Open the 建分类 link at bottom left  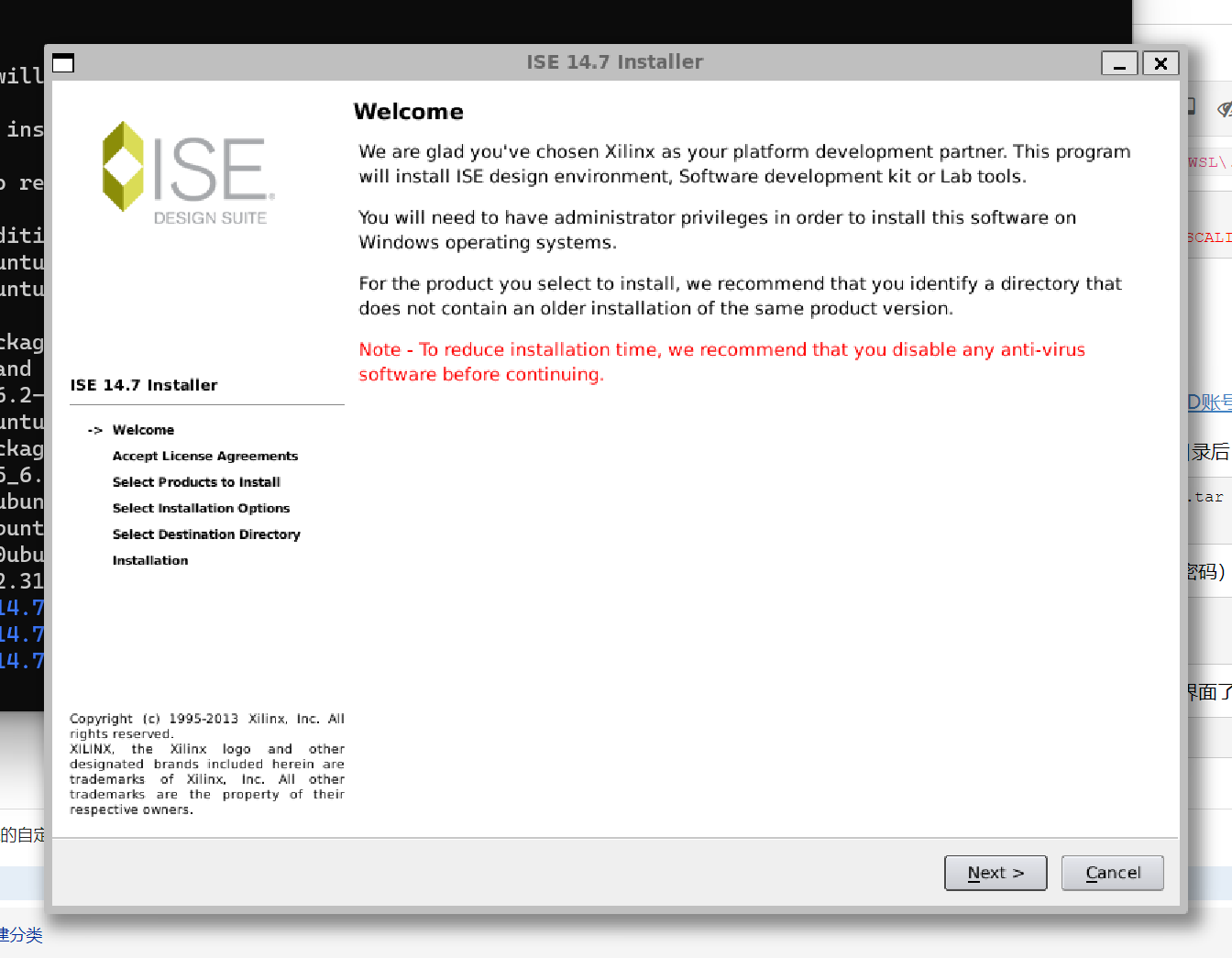(x=21, y=936)
